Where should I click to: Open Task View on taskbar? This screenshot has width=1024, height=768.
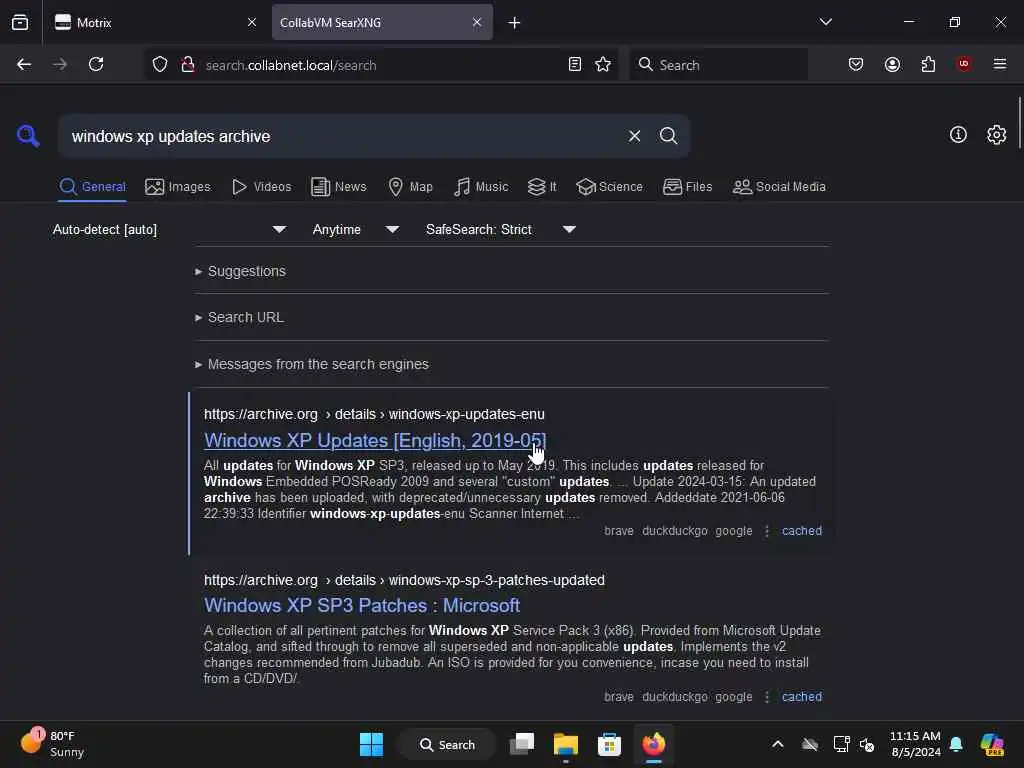522,744
